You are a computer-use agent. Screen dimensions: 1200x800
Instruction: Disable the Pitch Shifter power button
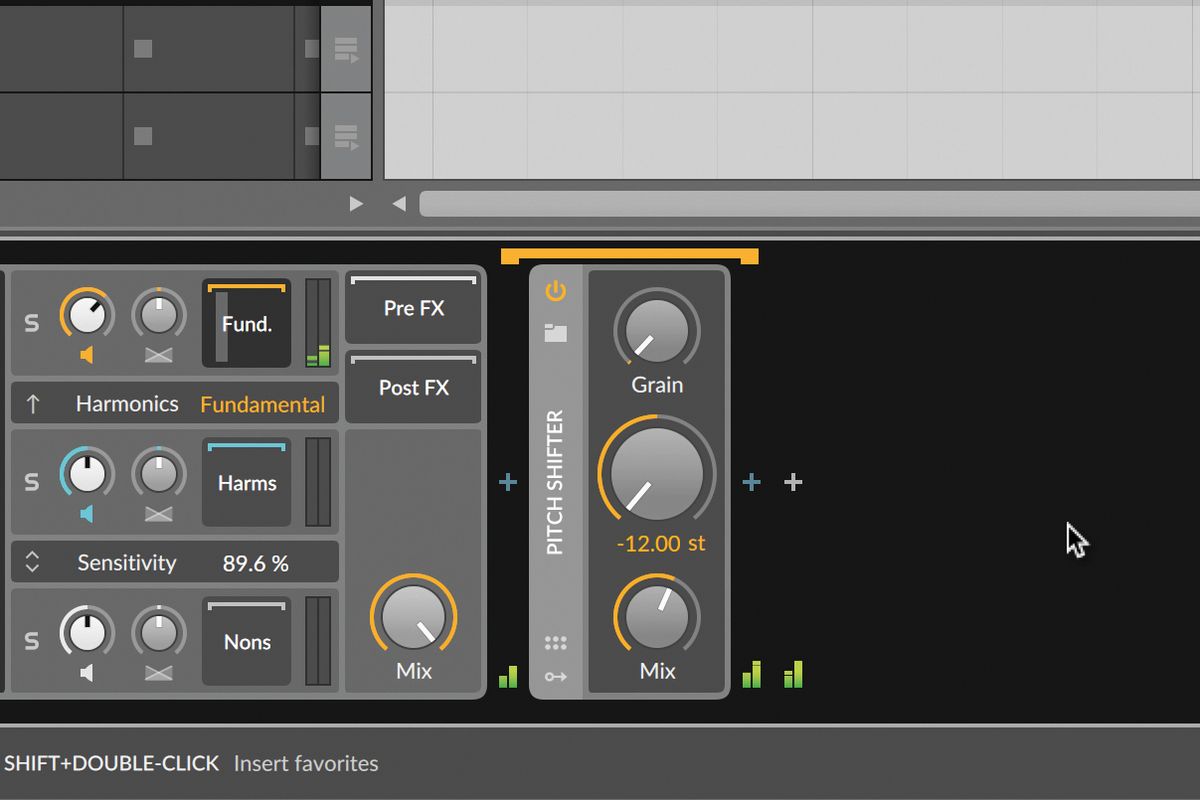point(556,290)
